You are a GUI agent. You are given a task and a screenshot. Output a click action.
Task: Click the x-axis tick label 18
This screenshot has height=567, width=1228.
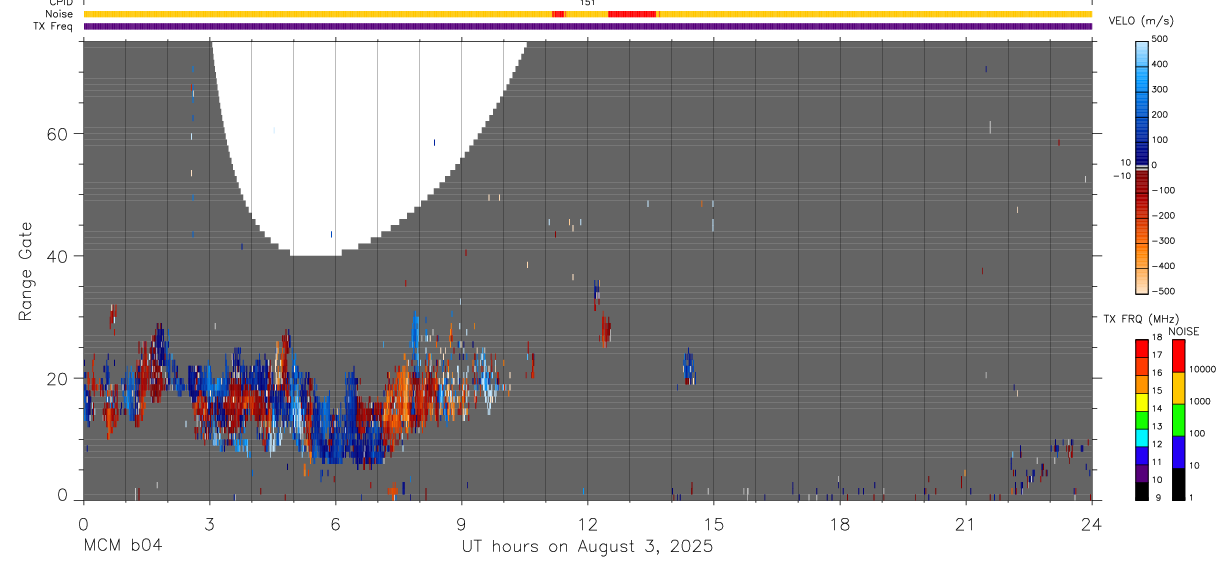[839, 525]
